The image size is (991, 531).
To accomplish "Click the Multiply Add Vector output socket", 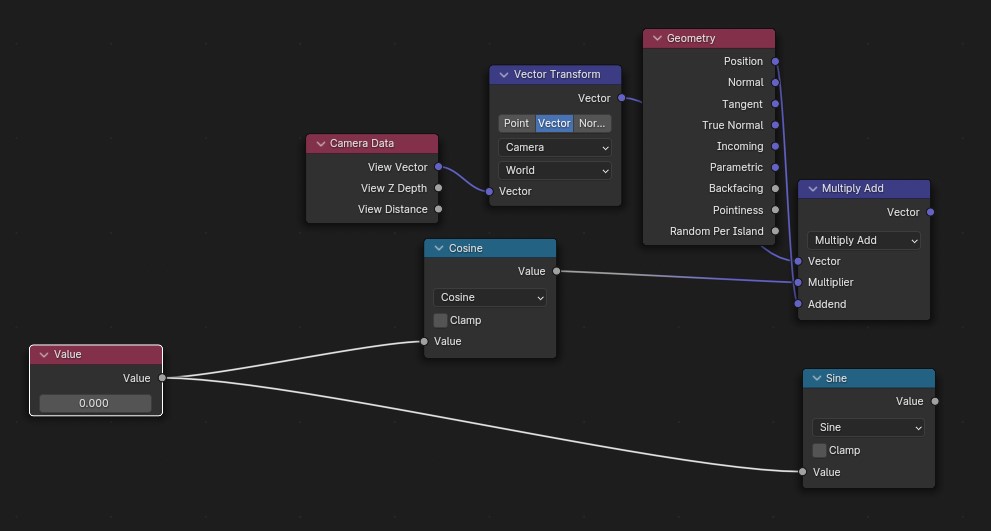I will point(931,212).
